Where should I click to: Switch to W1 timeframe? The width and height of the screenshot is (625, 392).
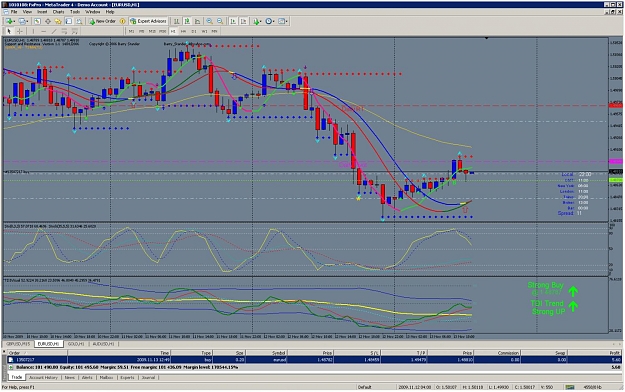pos(204,31)
